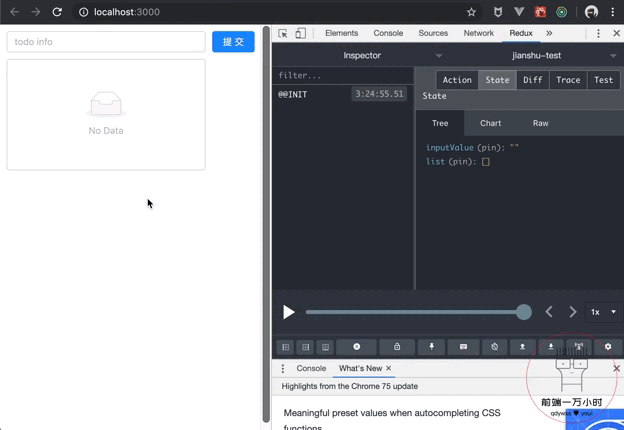Toggle the persist pin button

pyautogui.click(x=431, y=347)
